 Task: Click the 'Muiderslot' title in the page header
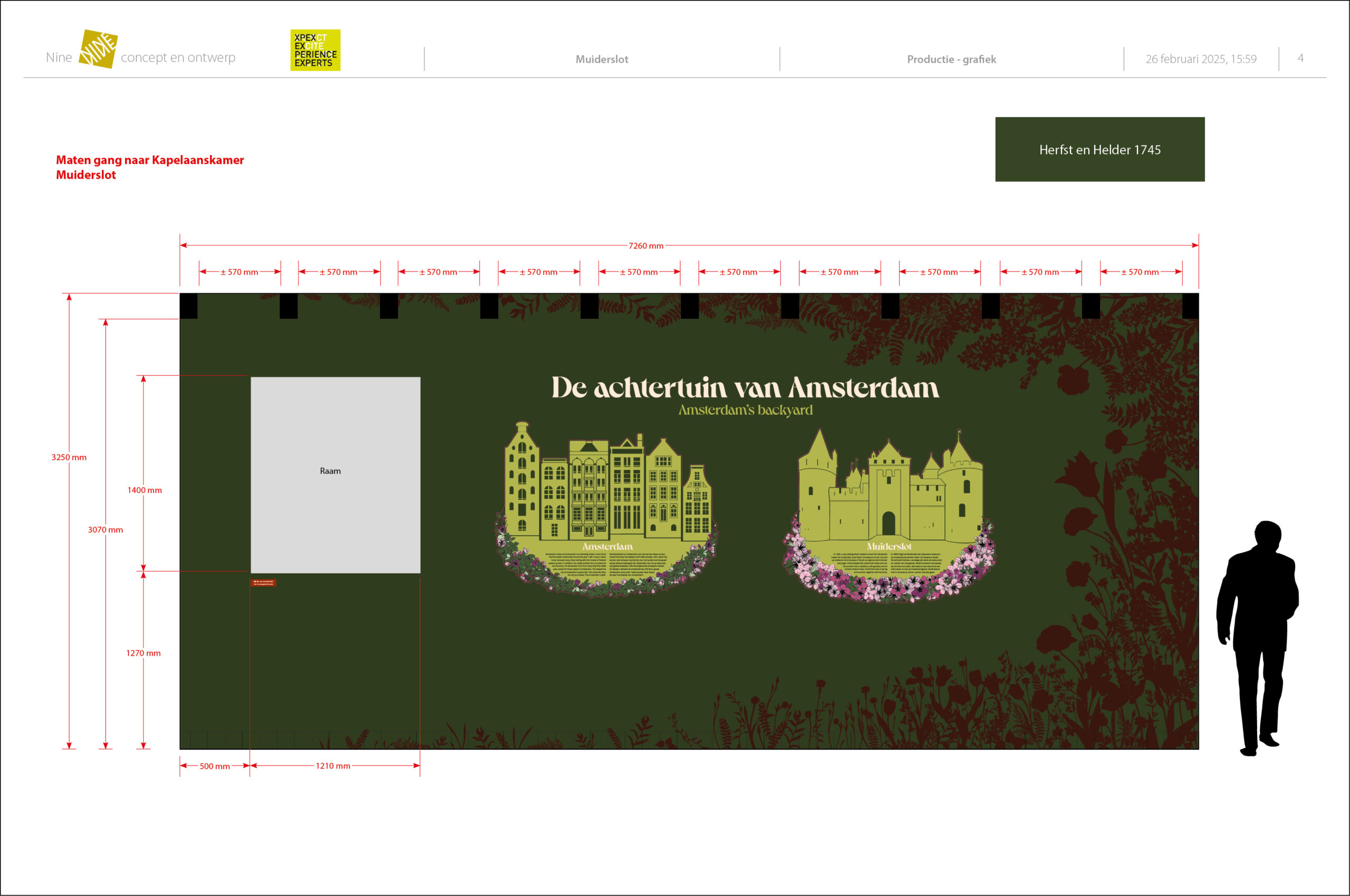602,60
